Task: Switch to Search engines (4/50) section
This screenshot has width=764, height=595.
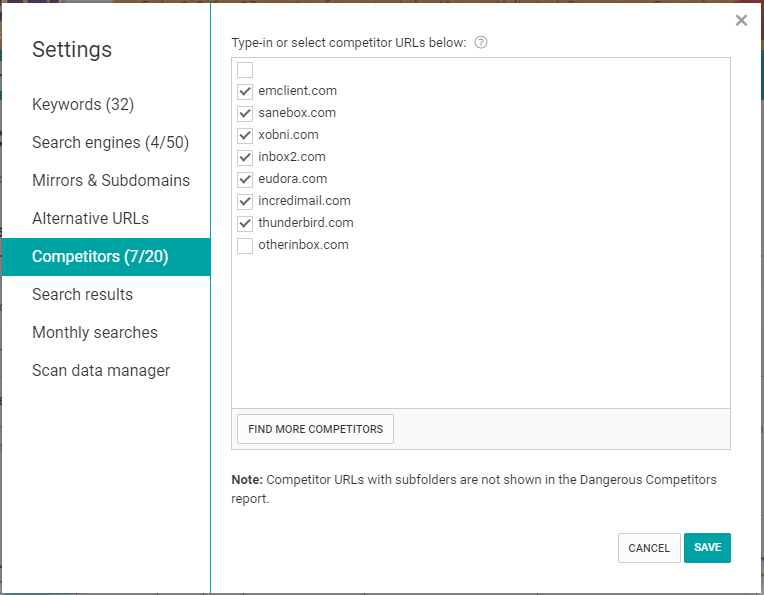Action: coord(110,143)
